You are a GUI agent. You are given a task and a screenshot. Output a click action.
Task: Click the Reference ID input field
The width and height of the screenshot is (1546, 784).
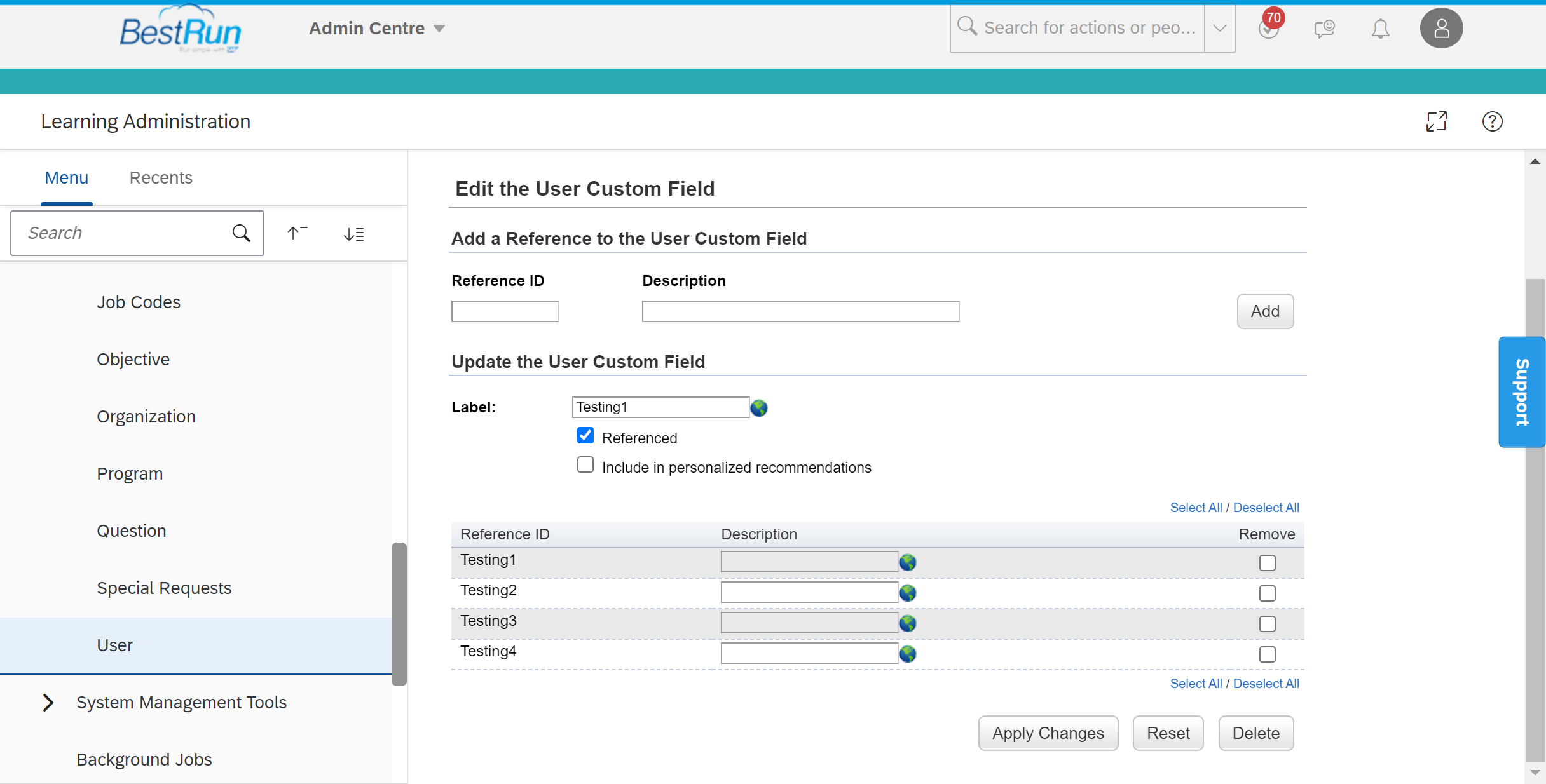505,311
